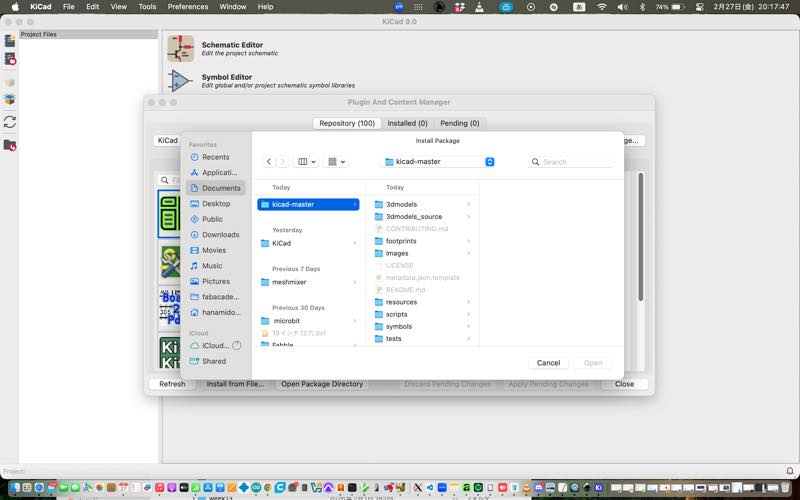Open the column view mode dropdown
800x500 pixels.
click(307, 162)
